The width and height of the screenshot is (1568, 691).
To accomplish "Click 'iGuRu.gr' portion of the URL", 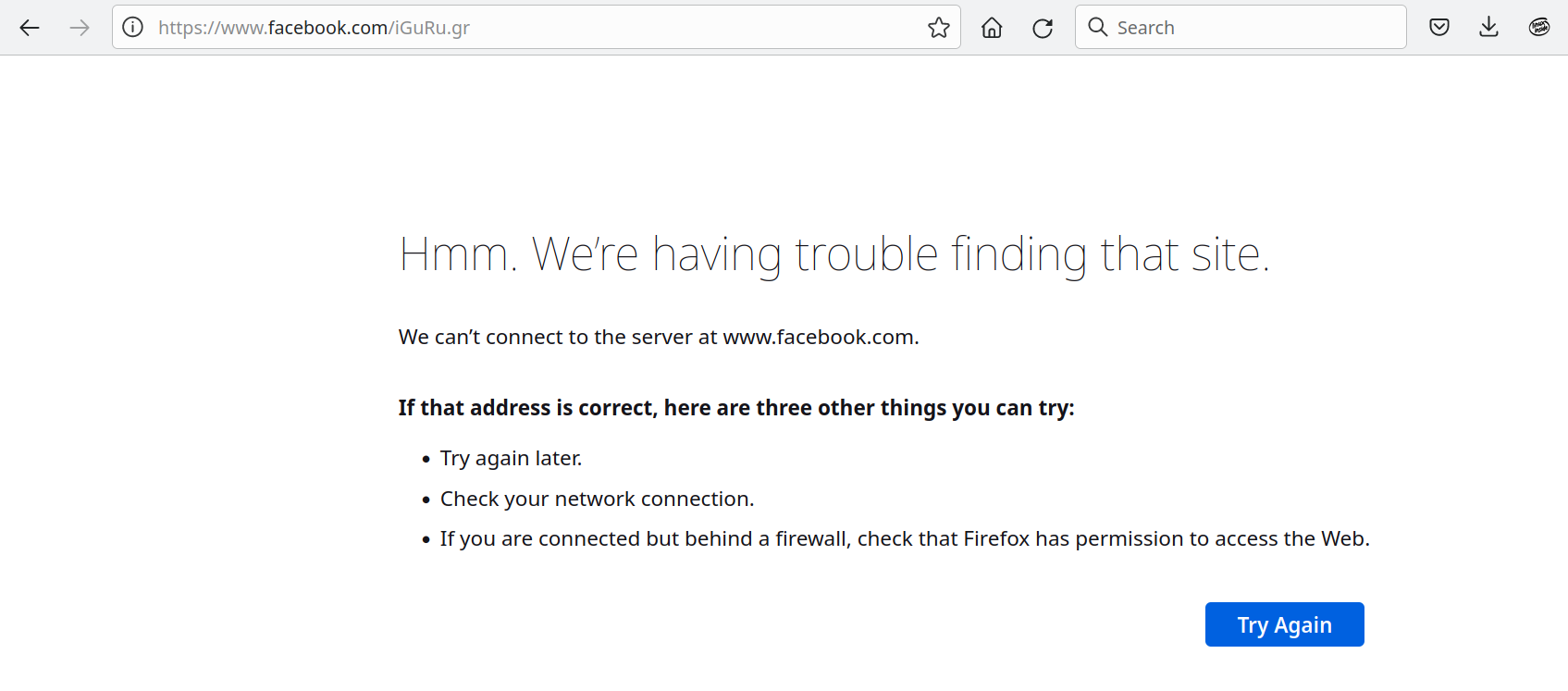I will pos(432,28).
